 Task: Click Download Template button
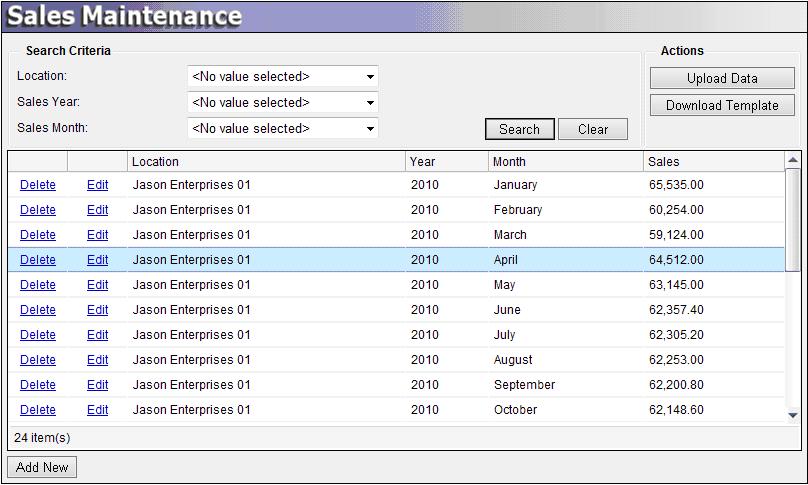pyautogui.click(x=722, y=105)
